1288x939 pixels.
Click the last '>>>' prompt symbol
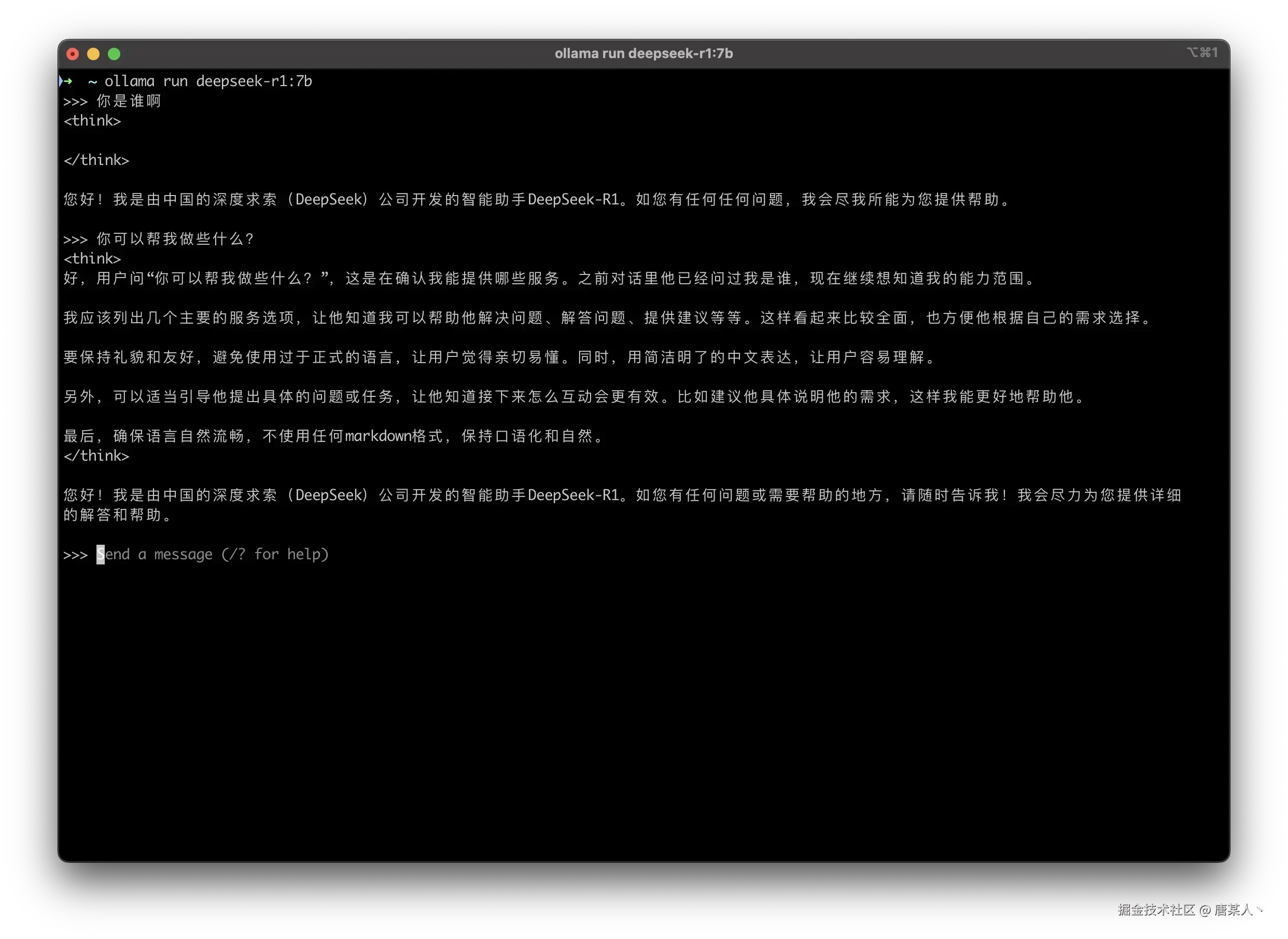76,555
